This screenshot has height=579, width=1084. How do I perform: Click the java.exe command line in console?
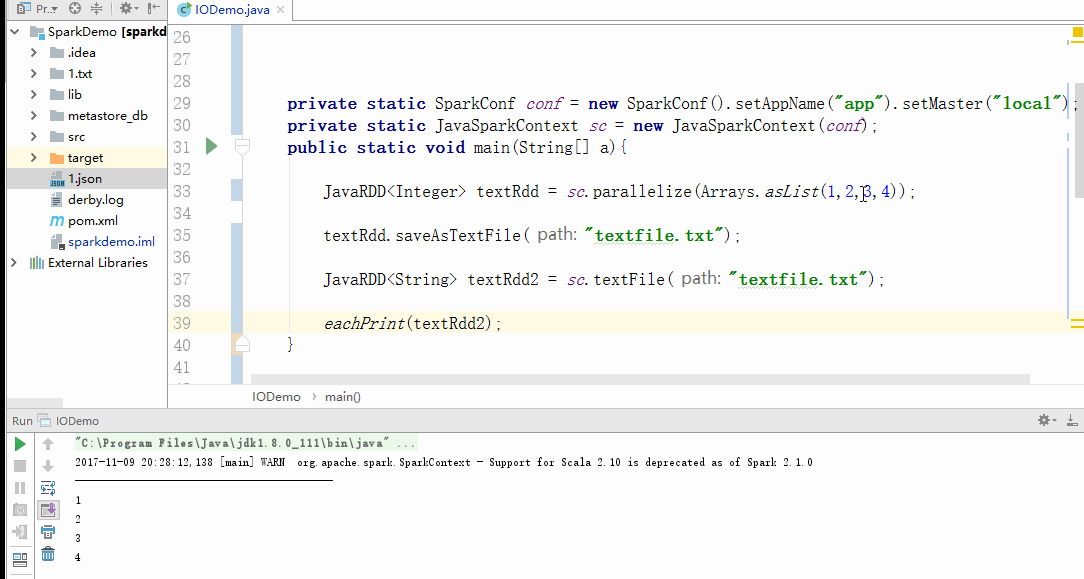click(245, 443)
